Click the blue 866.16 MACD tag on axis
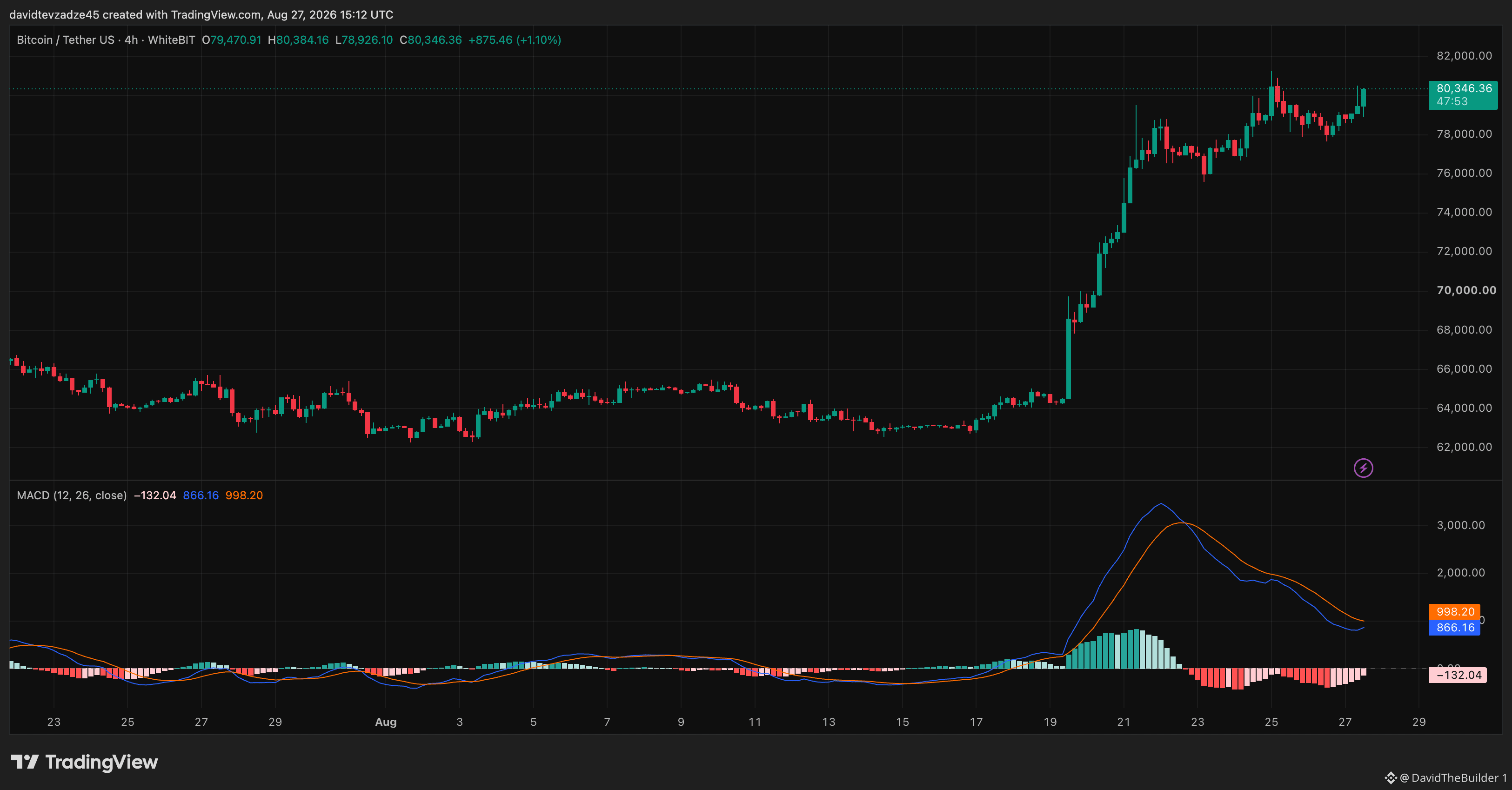Viewport: 1512px width, 790px height. tap(1454, 628)
